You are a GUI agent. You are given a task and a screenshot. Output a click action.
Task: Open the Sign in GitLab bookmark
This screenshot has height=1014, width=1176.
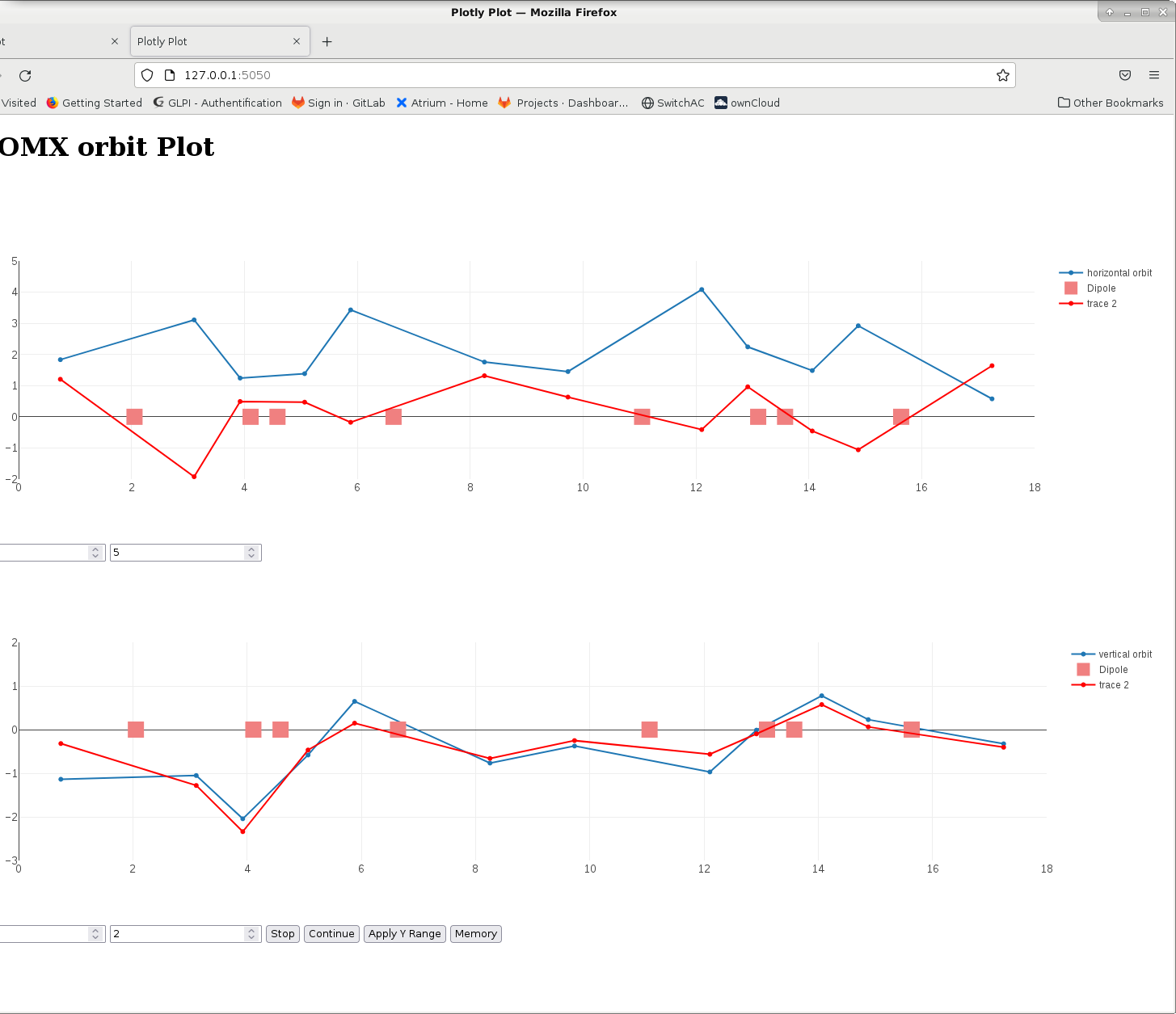tap(339, 103)
